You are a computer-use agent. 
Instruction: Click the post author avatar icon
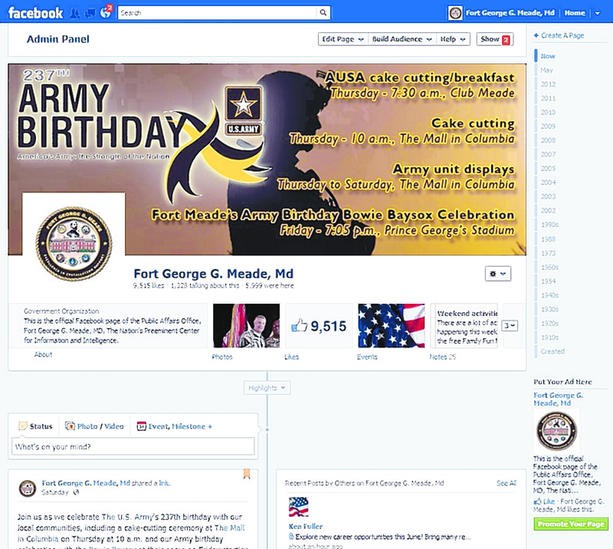27,488
